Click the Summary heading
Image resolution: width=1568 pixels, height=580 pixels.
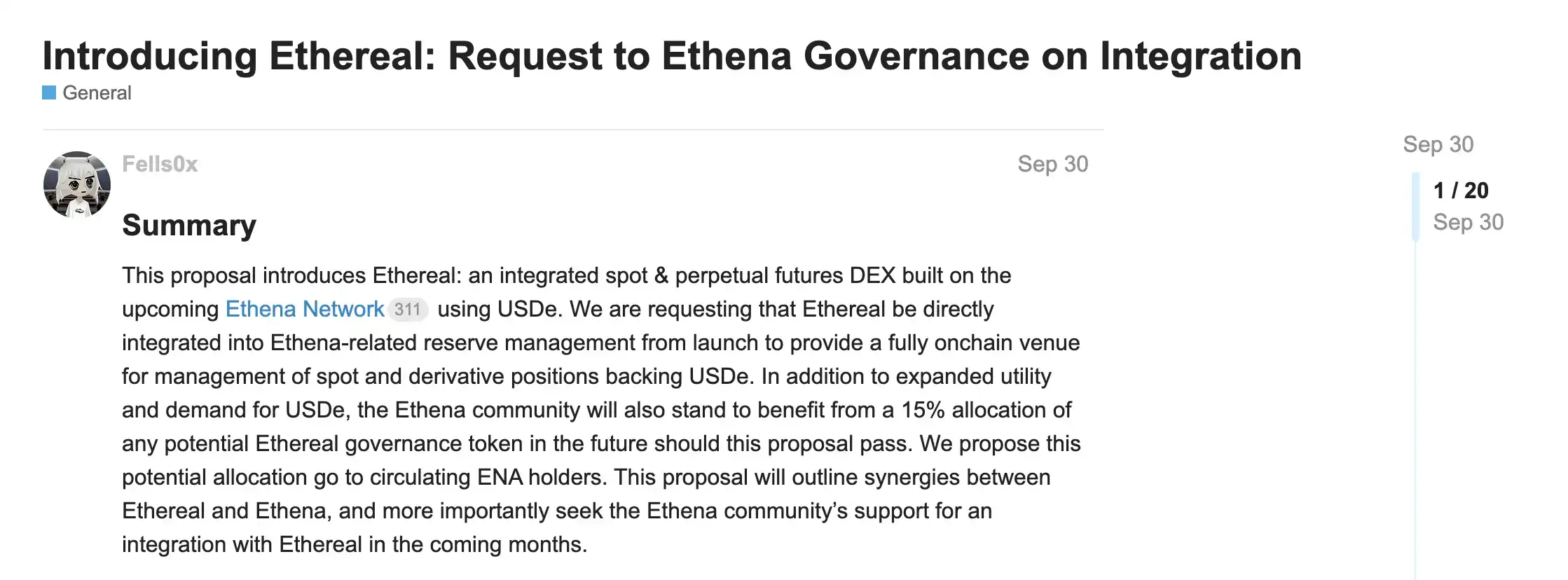pyautogui.click(x=189, y=226)
